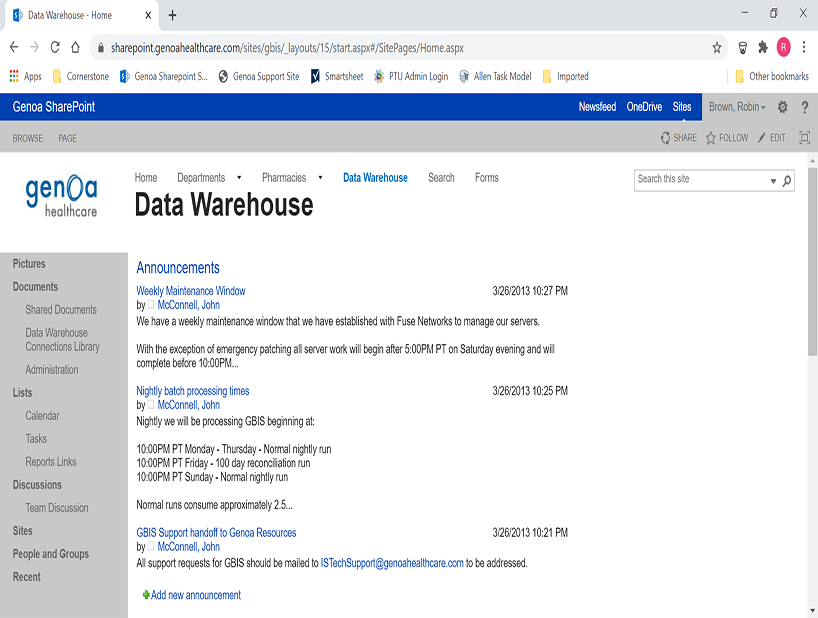This screenshot has height=618, width=818.
Task: Click the search magnifier icon
Action: tap(787, 181)
